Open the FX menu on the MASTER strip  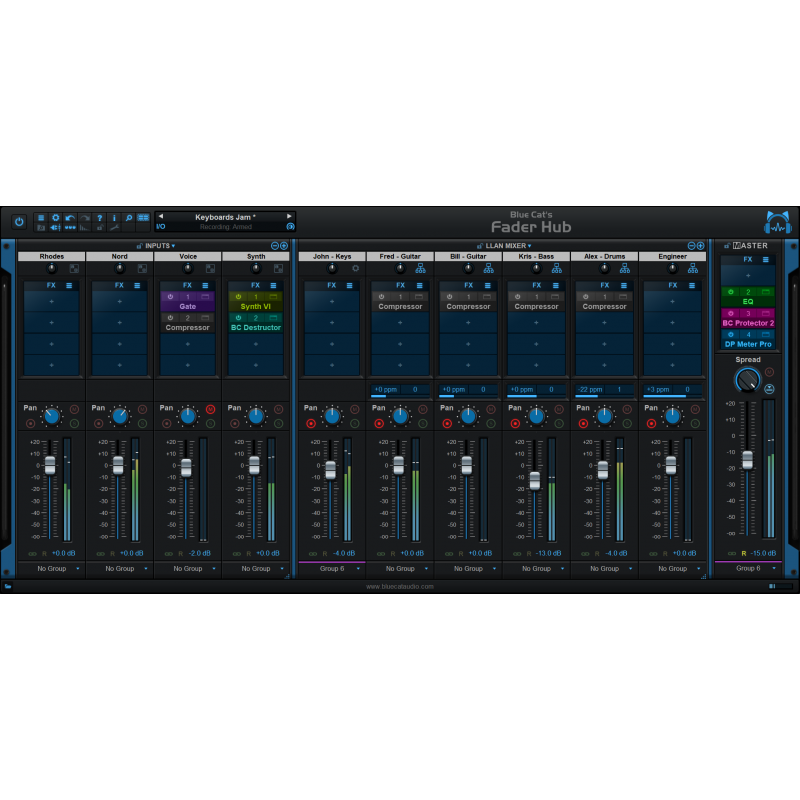[x=766, y=260]
